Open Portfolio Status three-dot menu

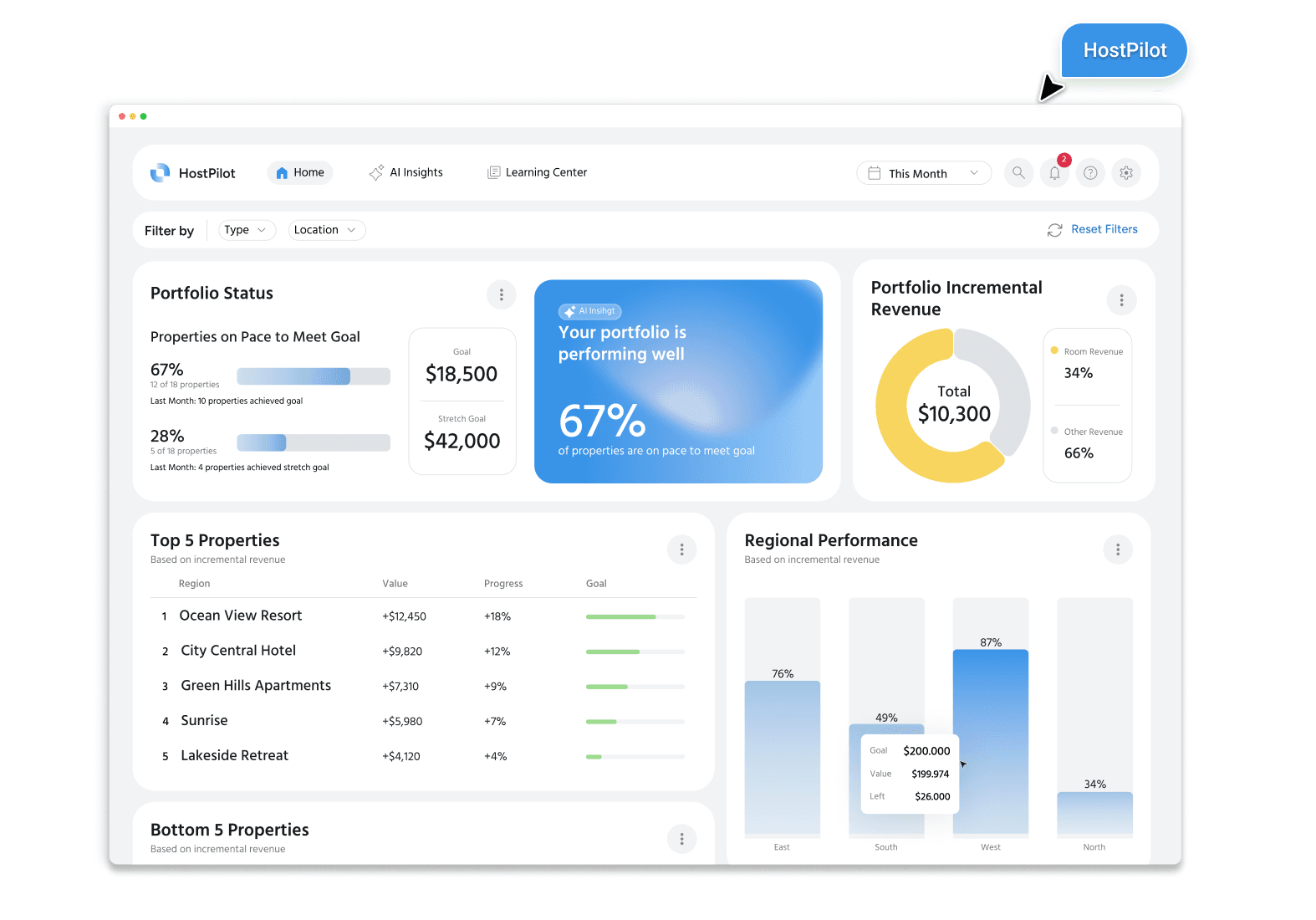point(502,294)
